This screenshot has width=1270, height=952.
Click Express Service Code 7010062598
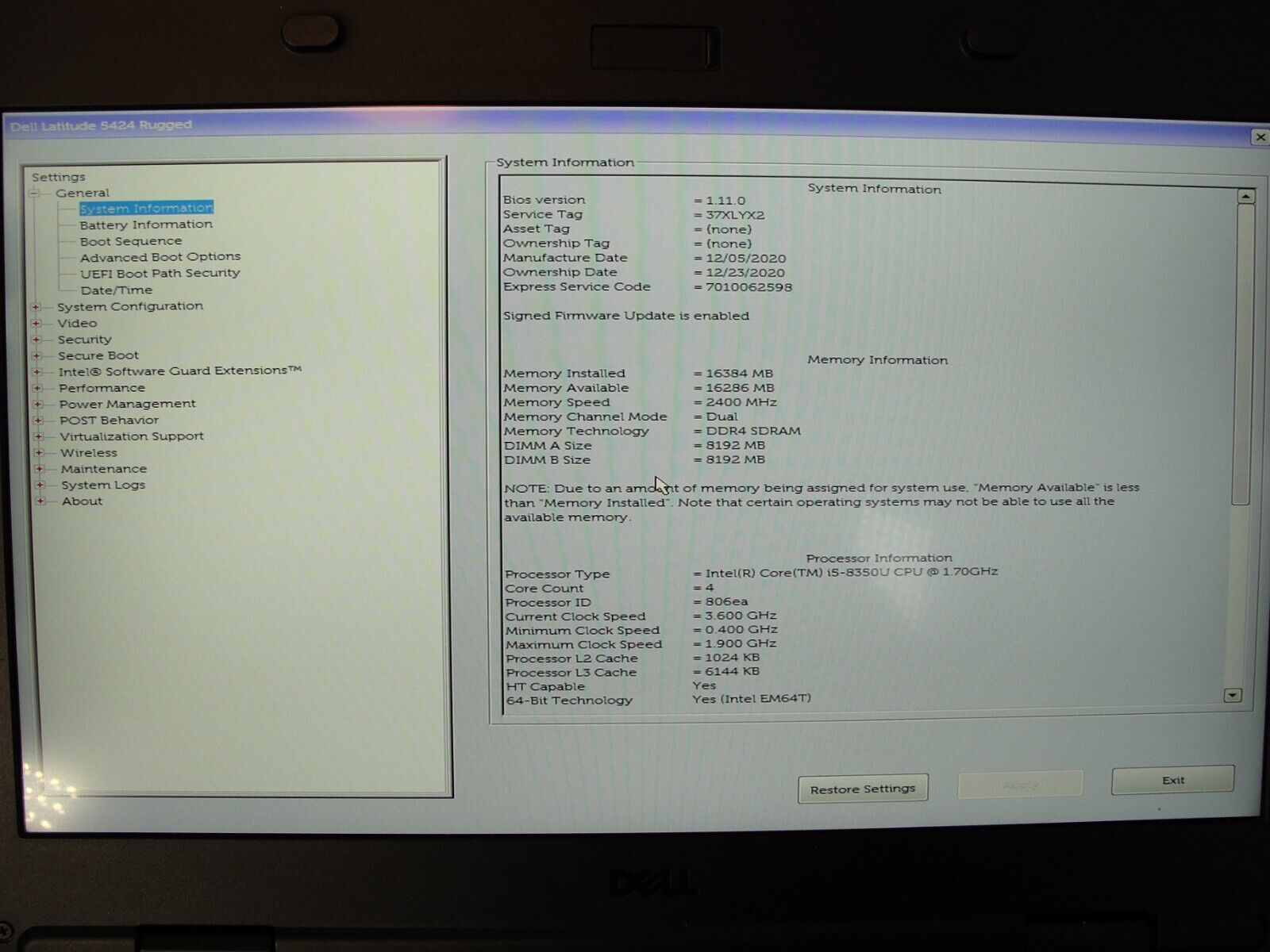749,287
